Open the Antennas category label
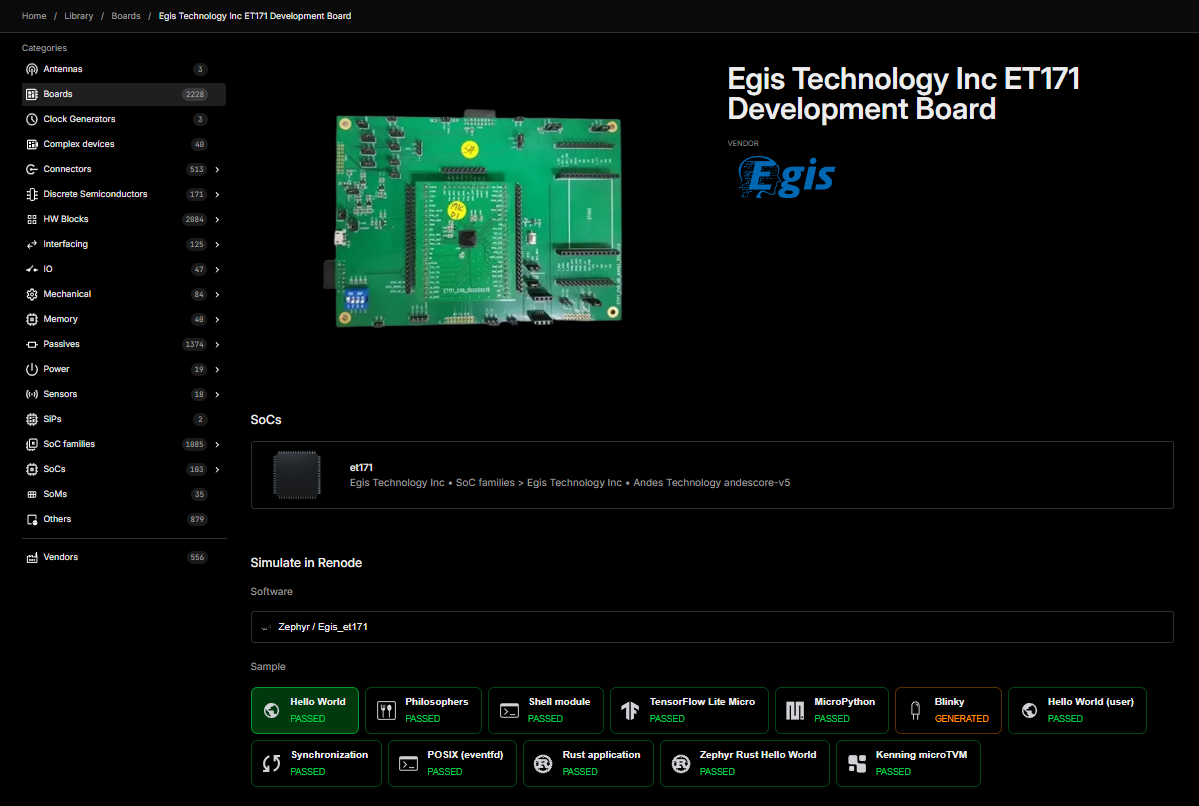This screenshot has height=806, width=1199. pyautogui.click(x=63, y=69)
